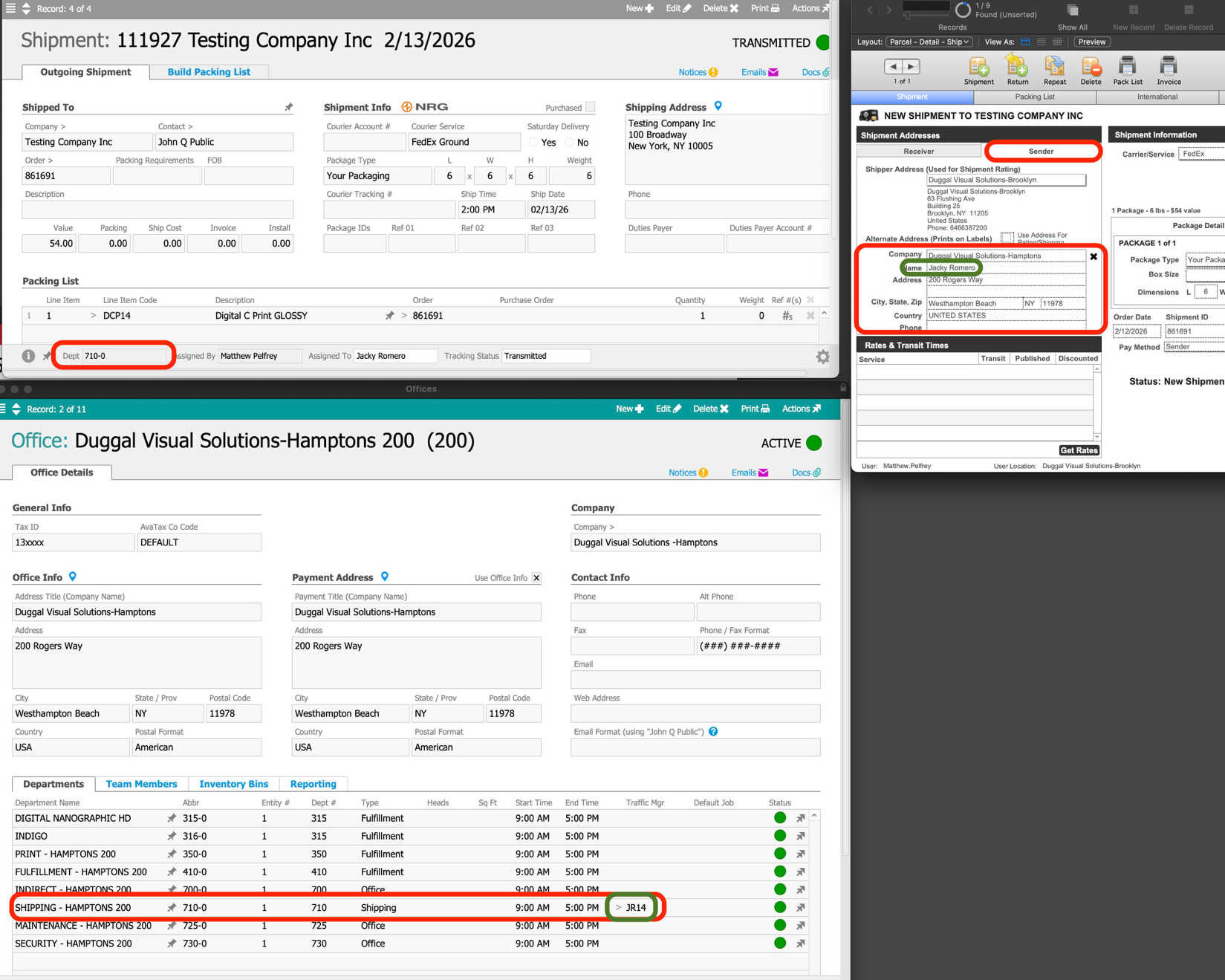1225x980 pixels.
Task: Open the gear settings icon in shipment footer
Action: [x=822, y=357]
